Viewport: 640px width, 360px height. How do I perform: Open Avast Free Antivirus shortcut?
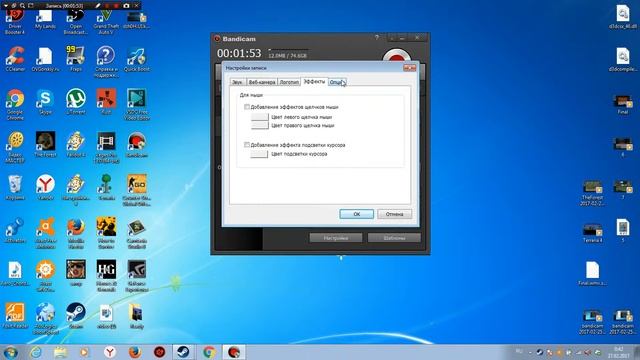tap(45, 233)
